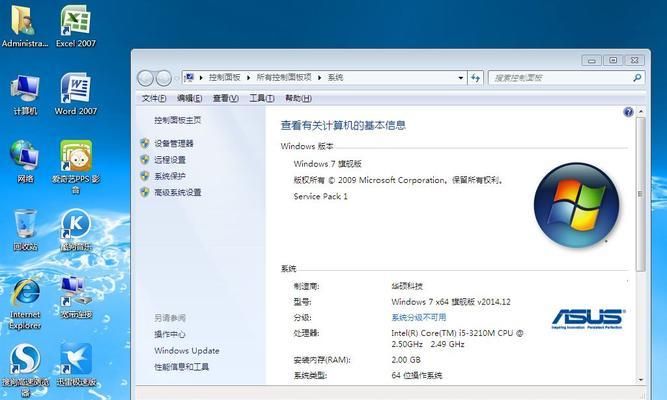The height and width of the screenshot is (400, 667).
Task: Launch the PPS 影音 desktop shortcut
Action: point(76,167)
